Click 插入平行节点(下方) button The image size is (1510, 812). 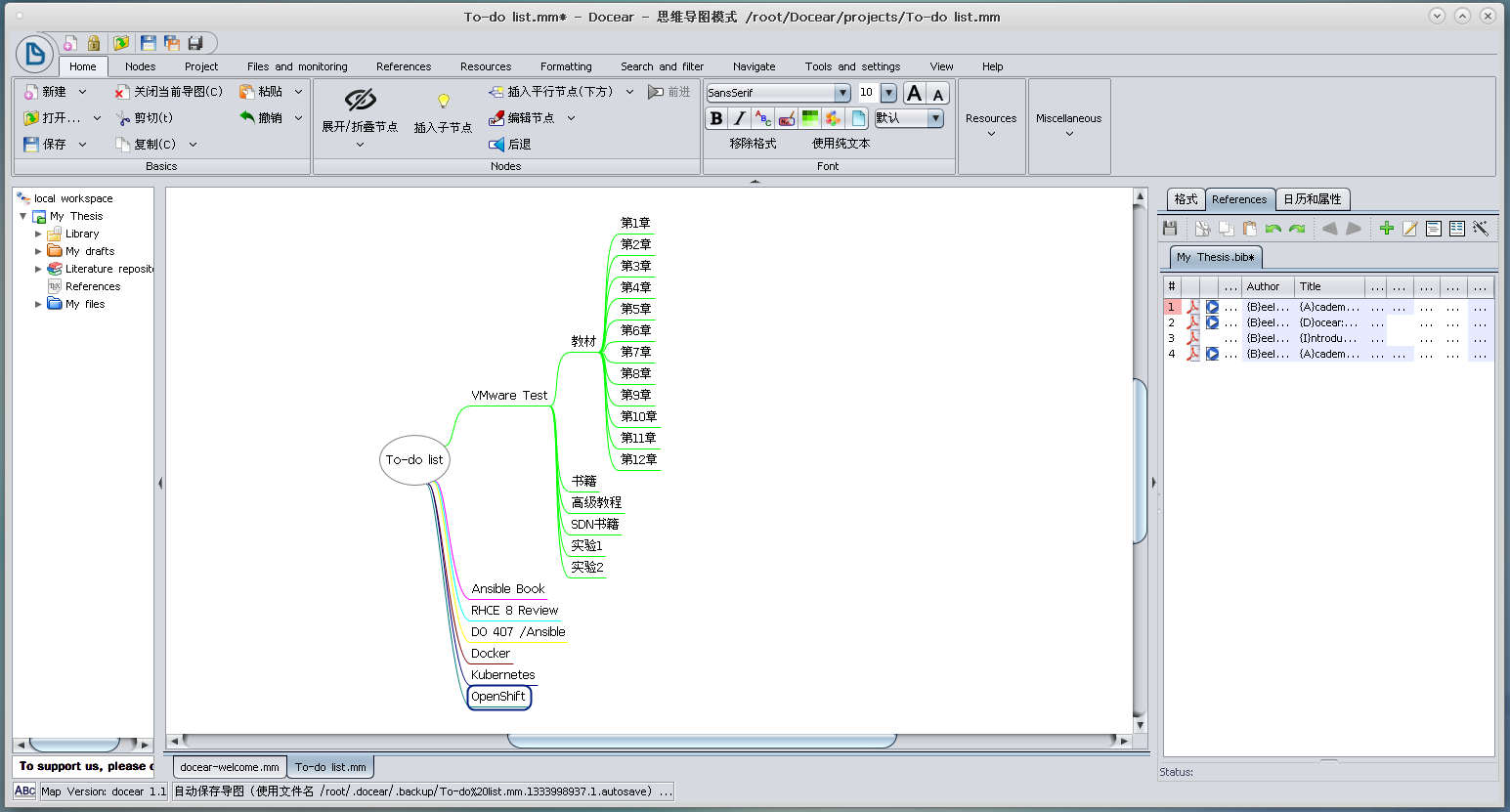[x=550, y=91]
